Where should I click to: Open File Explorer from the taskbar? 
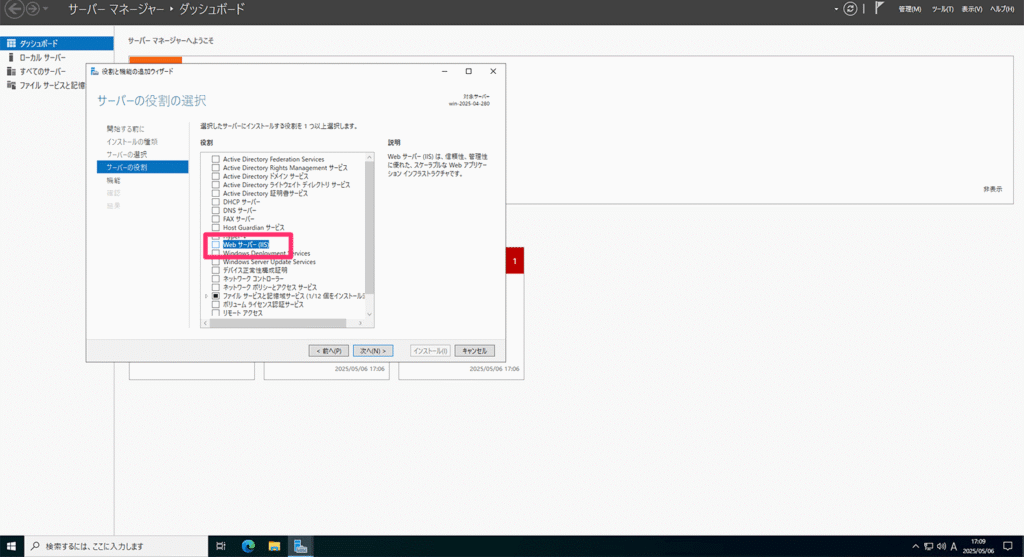point(273,546)
